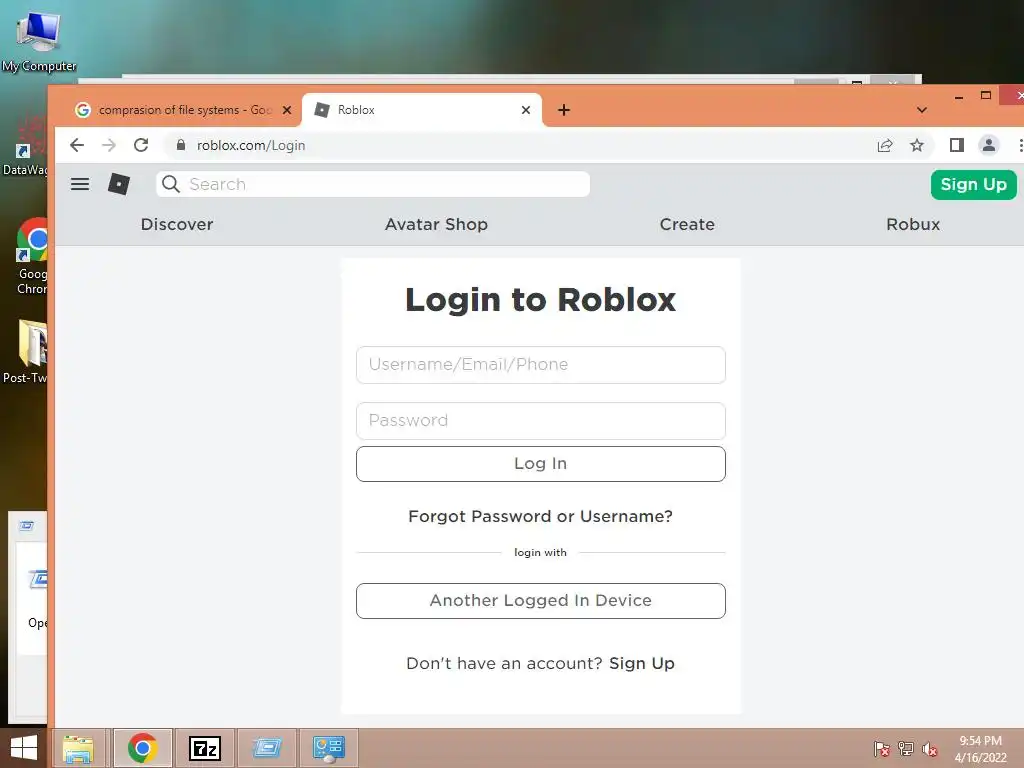Open a new tab with the plus button
The image size is (1024, 768).
(564, 110)
